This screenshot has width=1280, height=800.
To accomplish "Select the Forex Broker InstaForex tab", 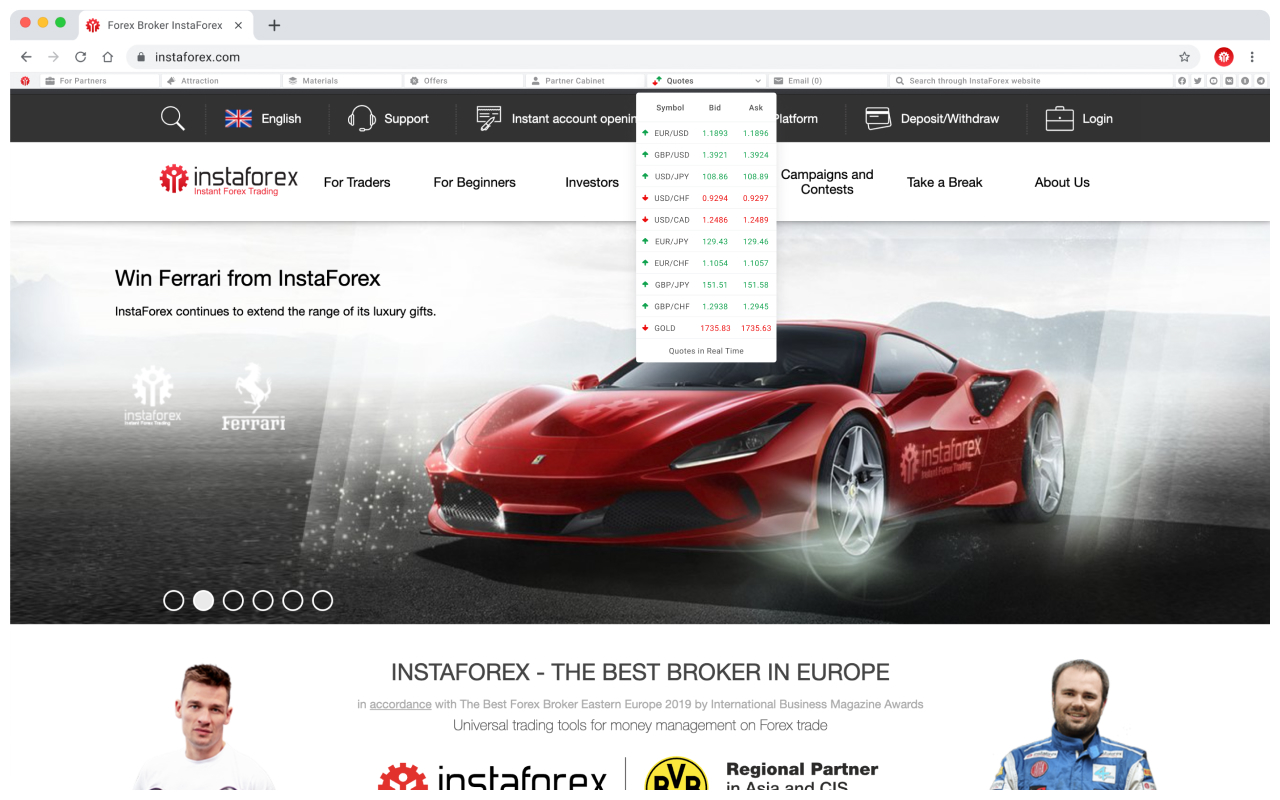I will point(165,25).
